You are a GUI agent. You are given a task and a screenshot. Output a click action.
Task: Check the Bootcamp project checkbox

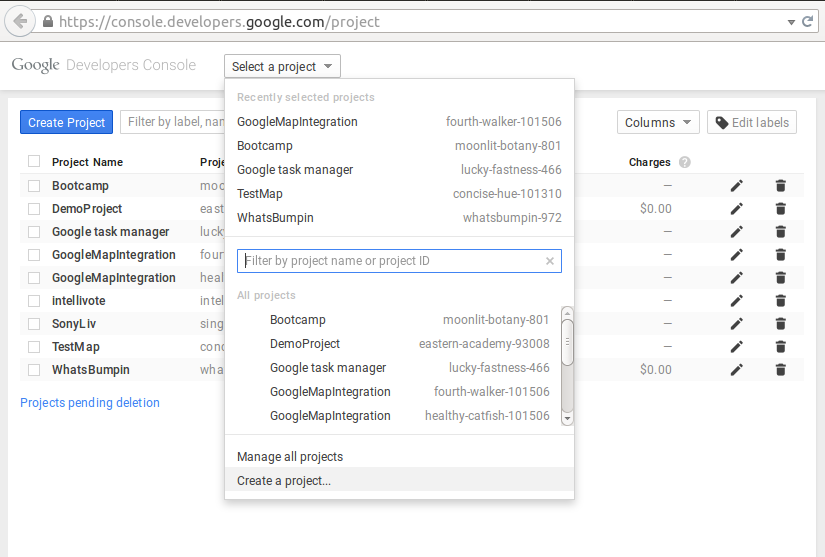point(34,186)
